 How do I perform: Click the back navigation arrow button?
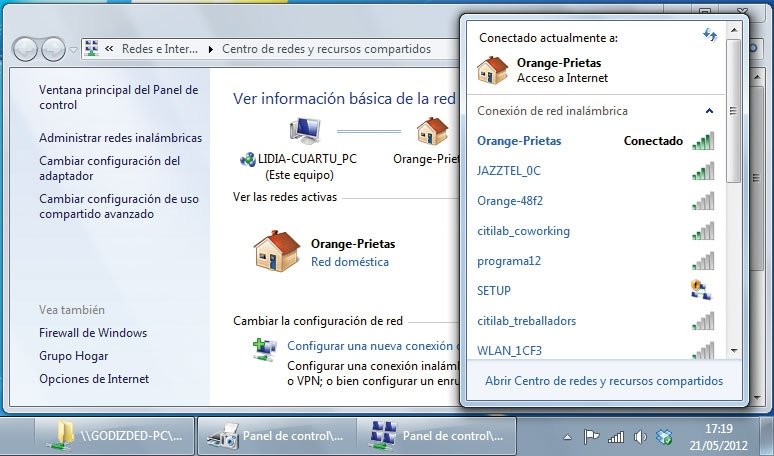point(25,49)
